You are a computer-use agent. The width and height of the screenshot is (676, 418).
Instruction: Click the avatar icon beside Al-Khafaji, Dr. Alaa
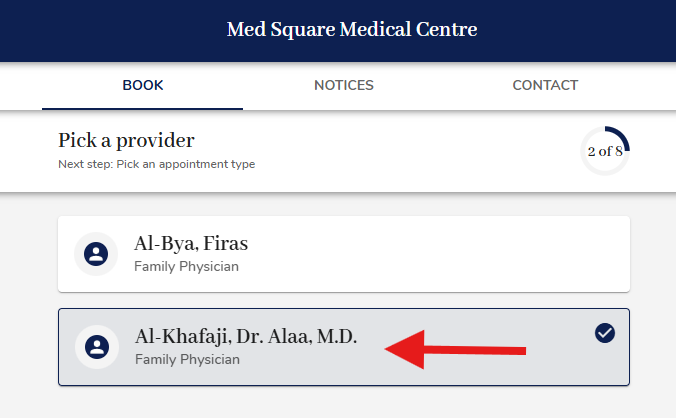click(x=96, y=347)
